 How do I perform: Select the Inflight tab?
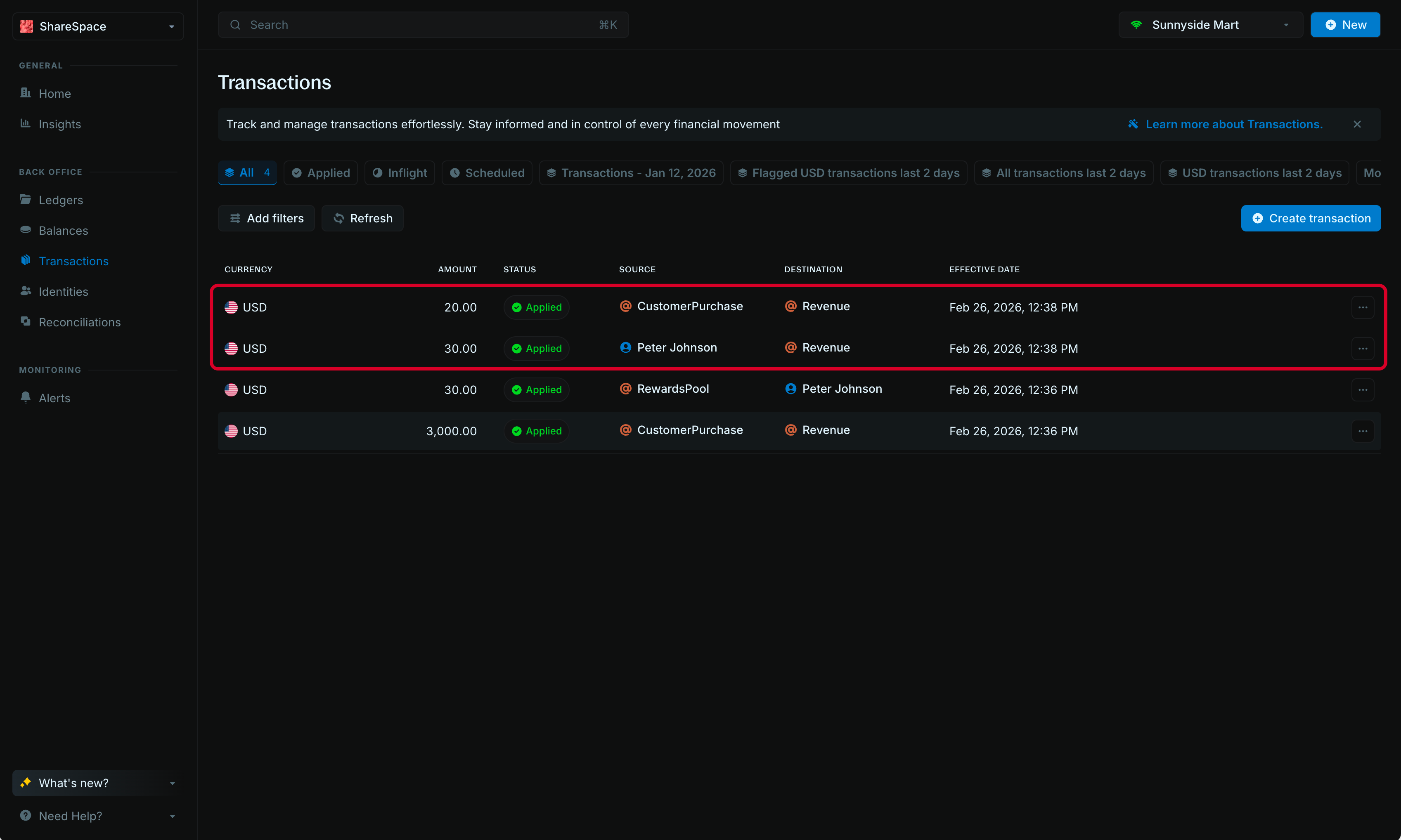(399, 172)
